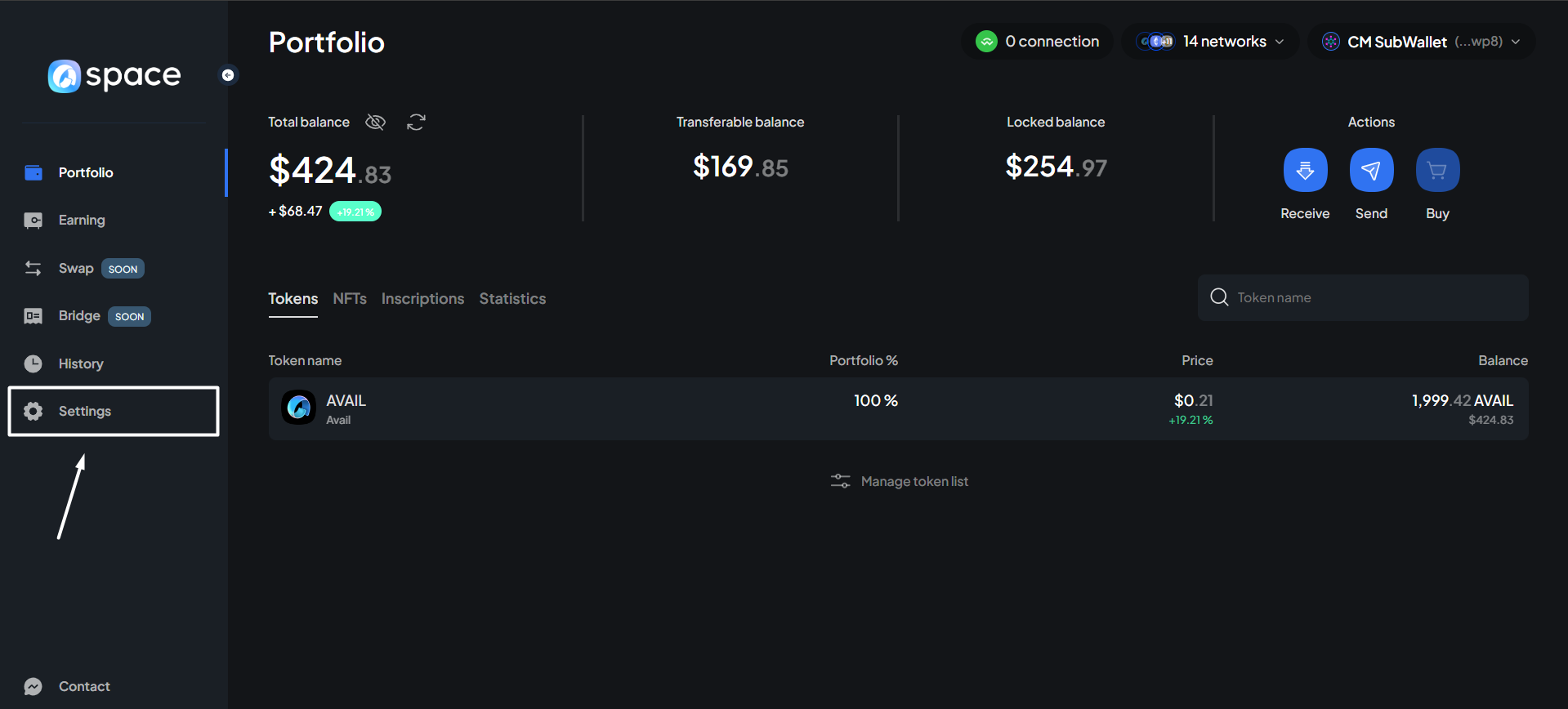1568x709 pixels.
Task: Collapse the sidebar with the arrow button
Action: tap(228, 75)
